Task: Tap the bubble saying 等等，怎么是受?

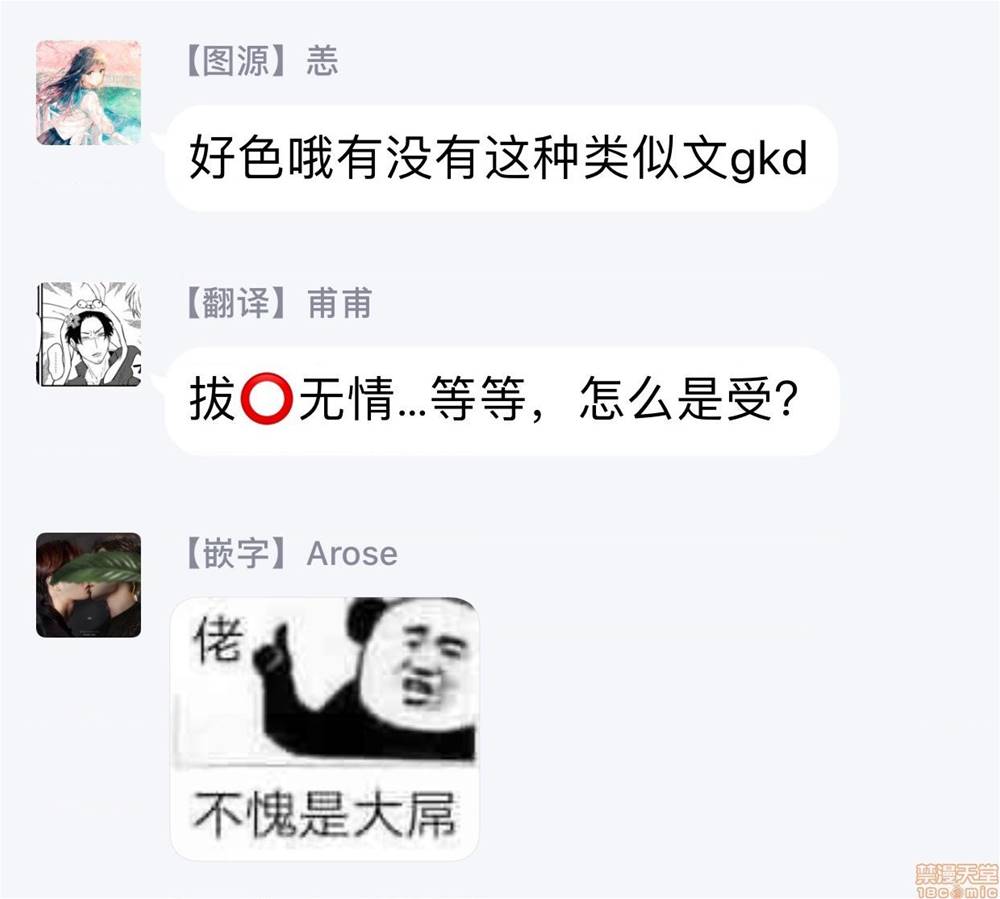Action: (x=502, y=400)
